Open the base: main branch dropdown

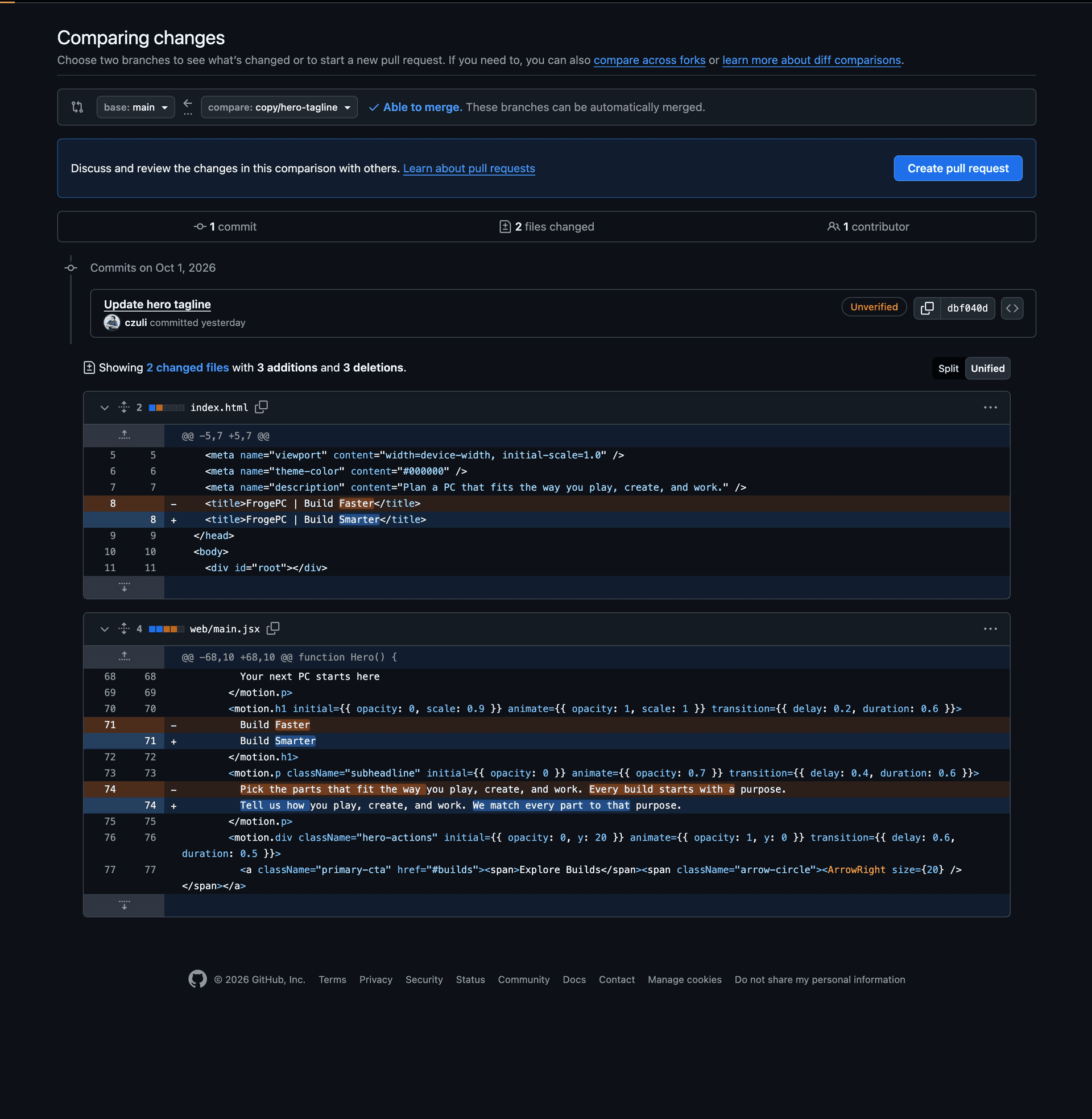click(x=135, y=107)
